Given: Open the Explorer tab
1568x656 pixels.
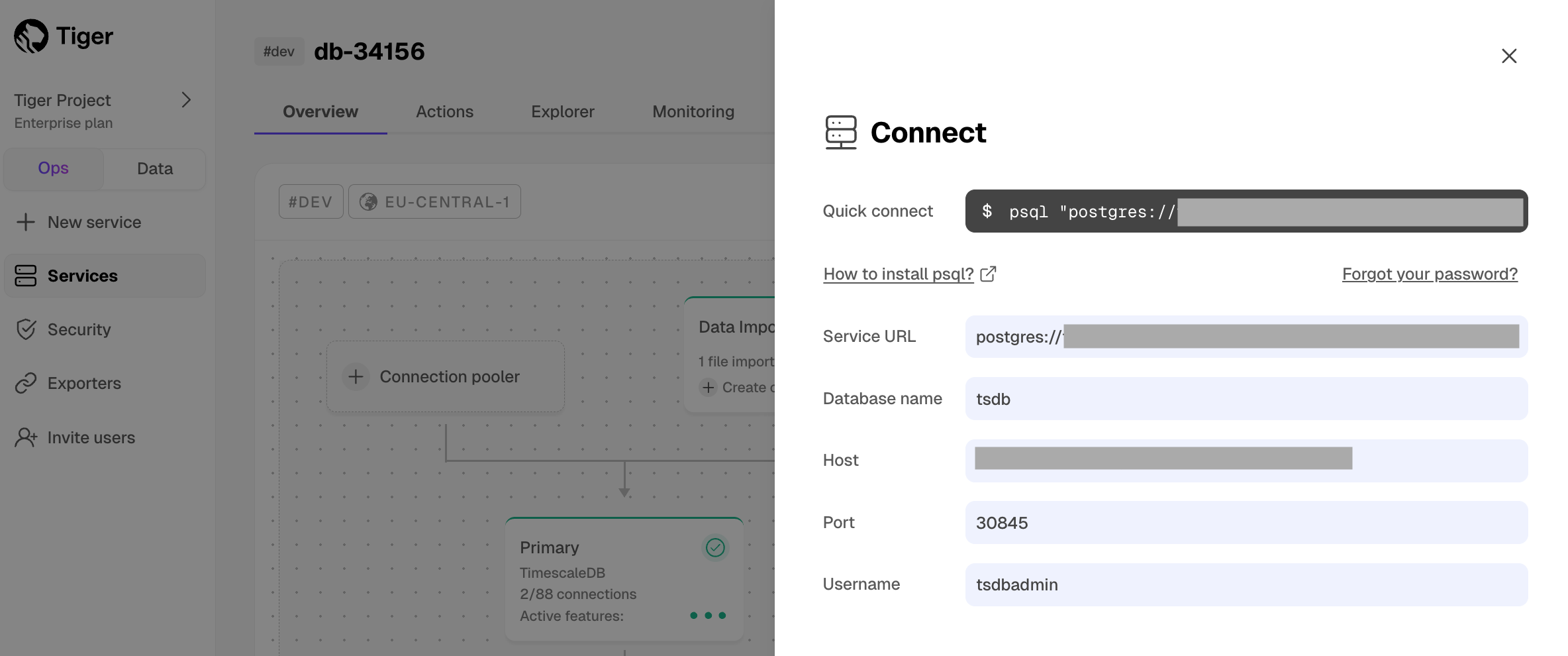Looking at the screenshot, I should click(562, 111).
